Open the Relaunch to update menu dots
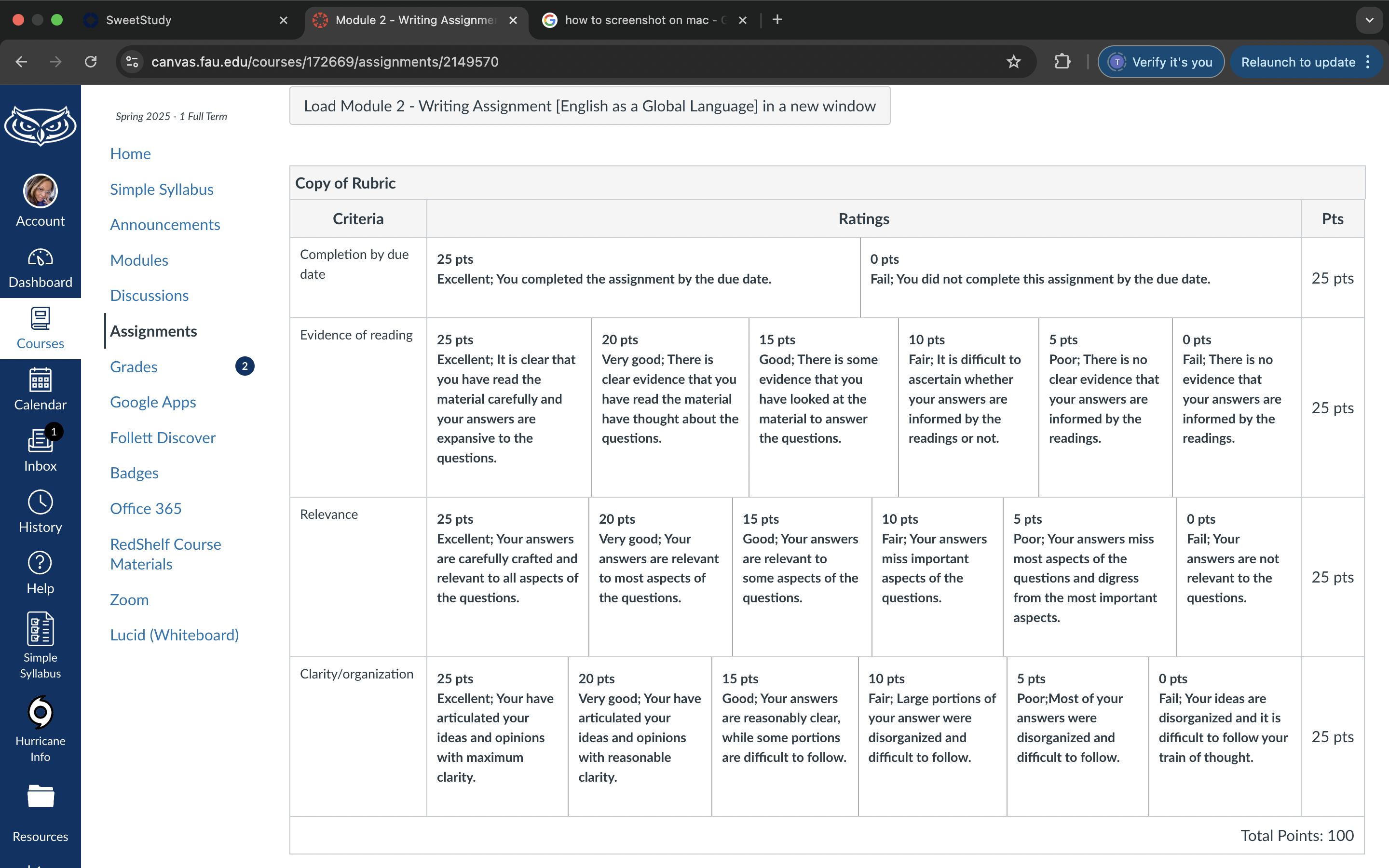Image resolution: width=1389 pixels, height=868 pixels. point(1368,61)
